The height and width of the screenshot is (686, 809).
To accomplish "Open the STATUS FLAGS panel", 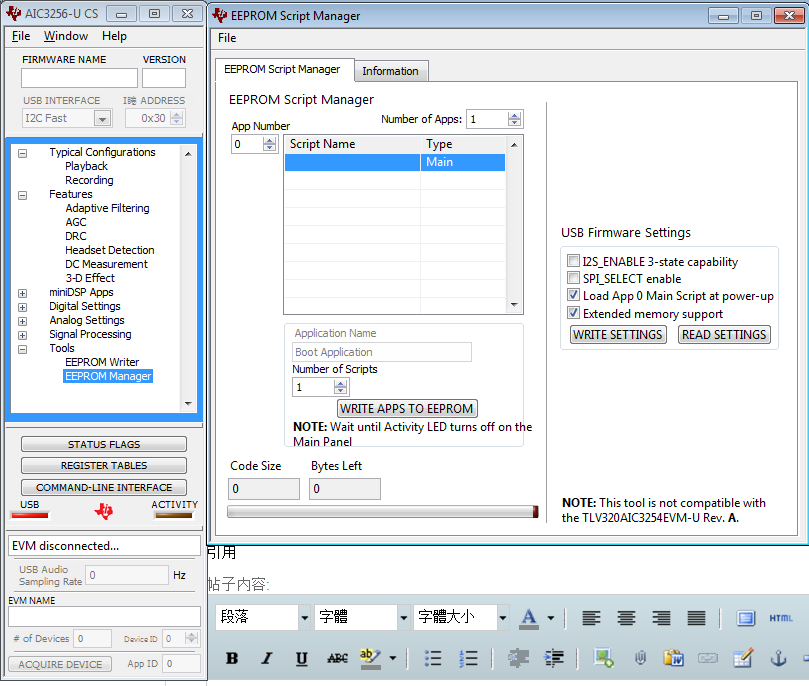I will tap(104, 444).
